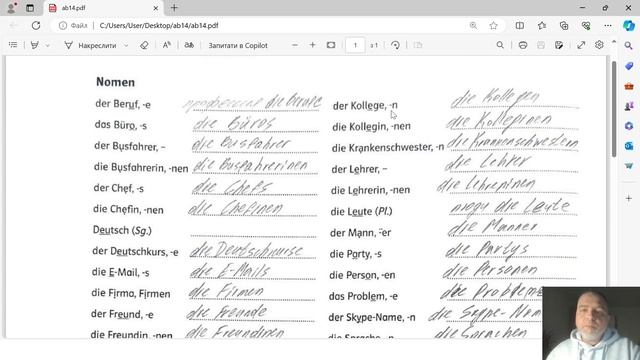Image resolution: width=640 pixels, height=360 pixels.
Task: Click the page number input field
Action: click(355, 45)
